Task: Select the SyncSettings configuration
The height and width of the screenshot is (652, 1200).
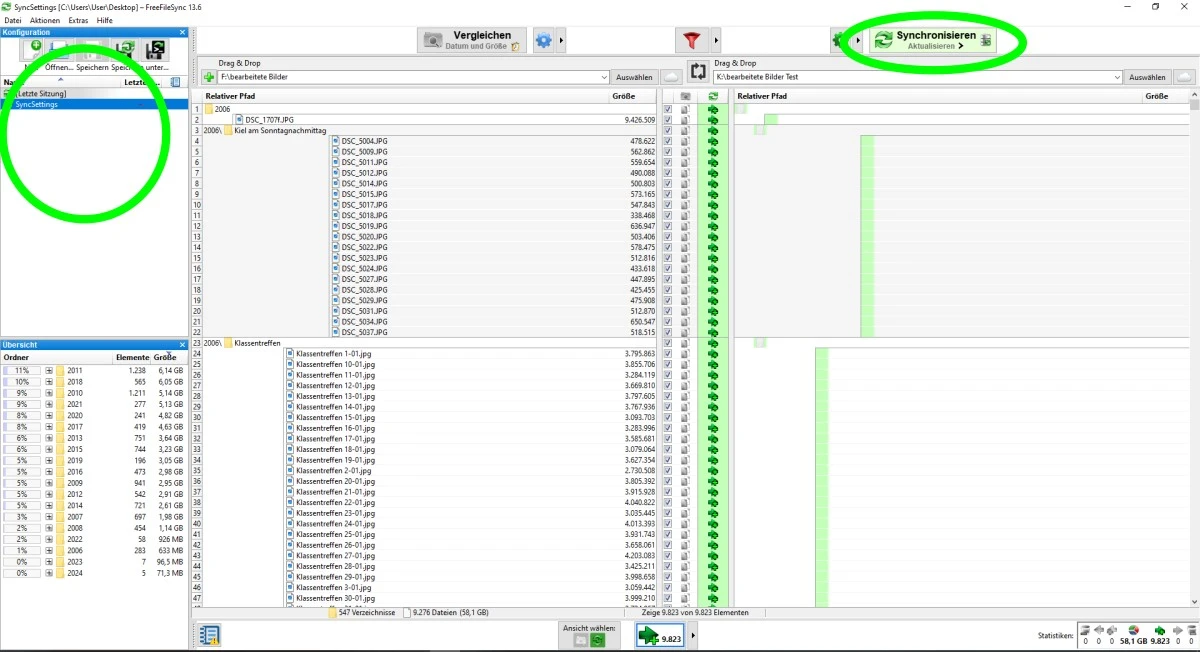Action: click(94, 104)
